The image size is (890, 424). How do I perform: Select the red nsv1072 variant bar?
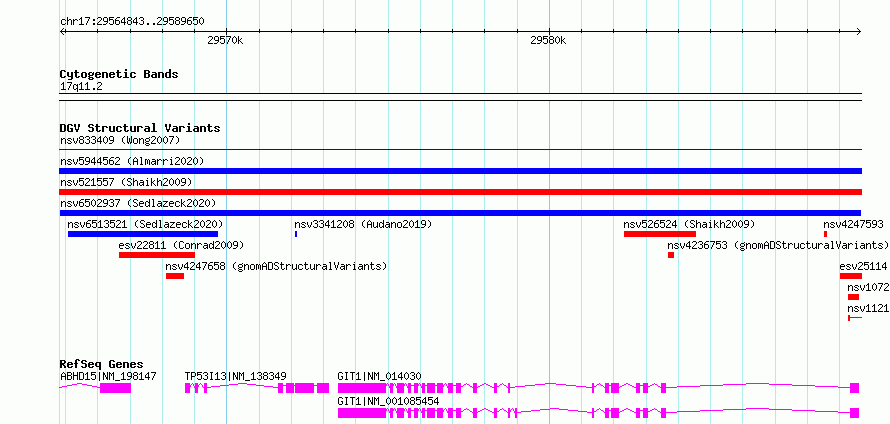tap(853, 297)
